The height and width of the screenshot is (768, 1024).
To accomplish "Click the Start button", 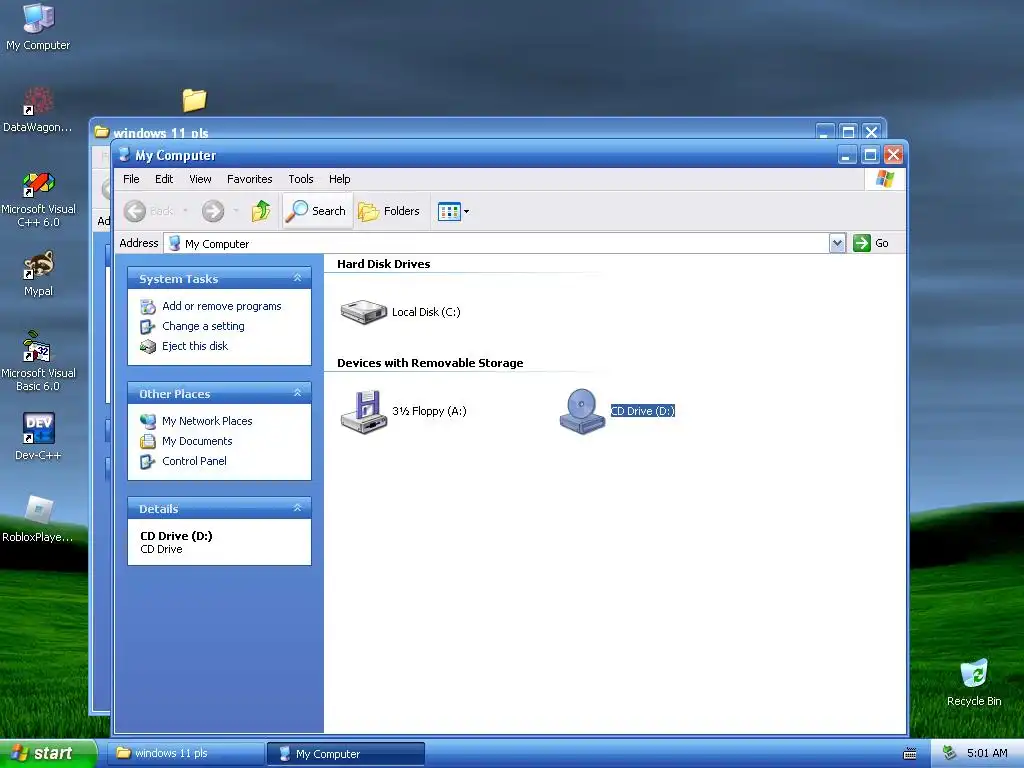I will [x=46, y=753].
